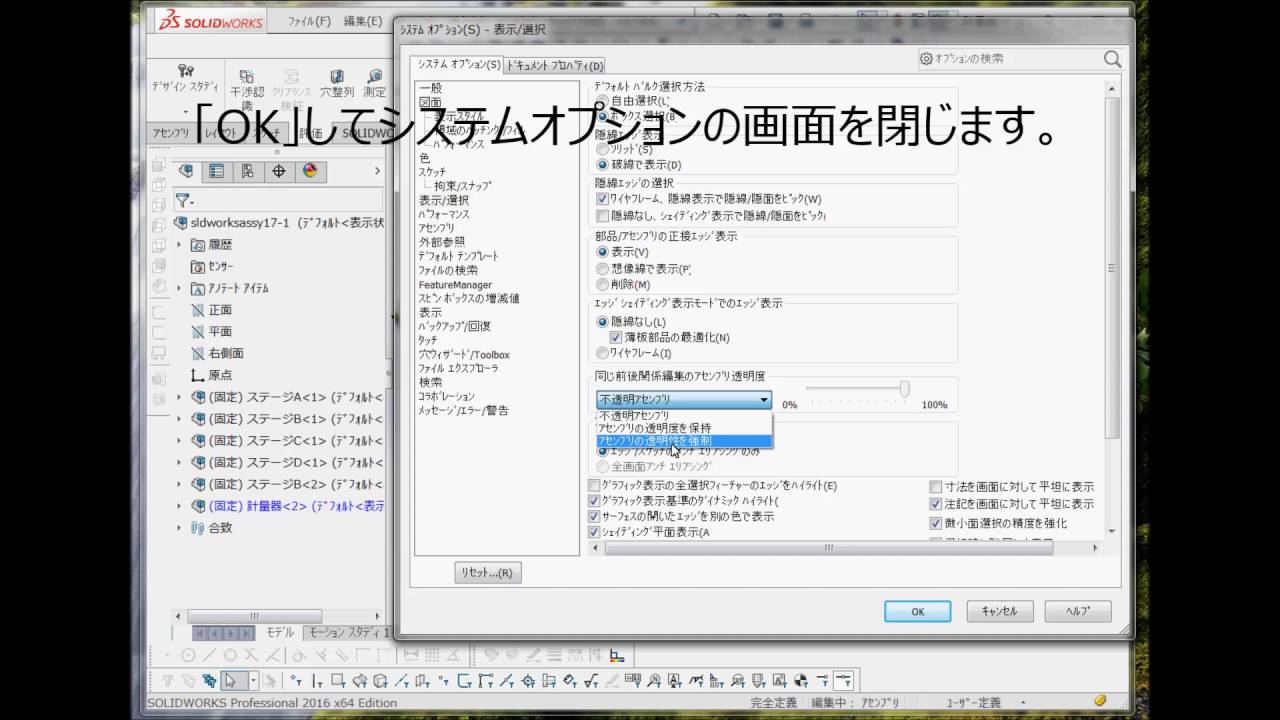The height and width of the screenshot is (720, 1280).
Task: Toggle the 薄板部品の最適化(N) checkbox
Action: point(616,338)
